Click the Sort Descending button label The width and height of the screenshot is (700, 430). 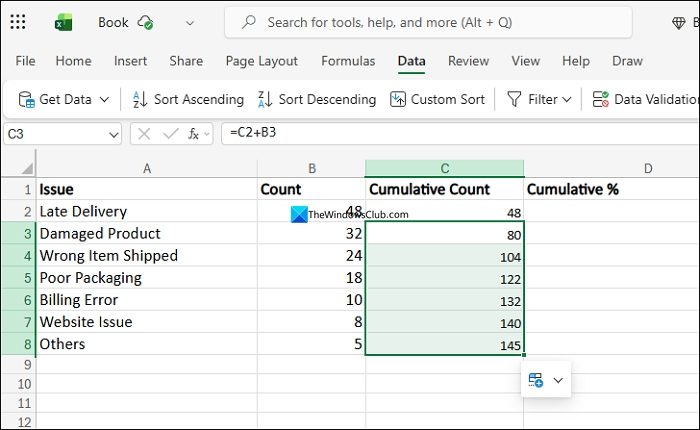[327, 99]
